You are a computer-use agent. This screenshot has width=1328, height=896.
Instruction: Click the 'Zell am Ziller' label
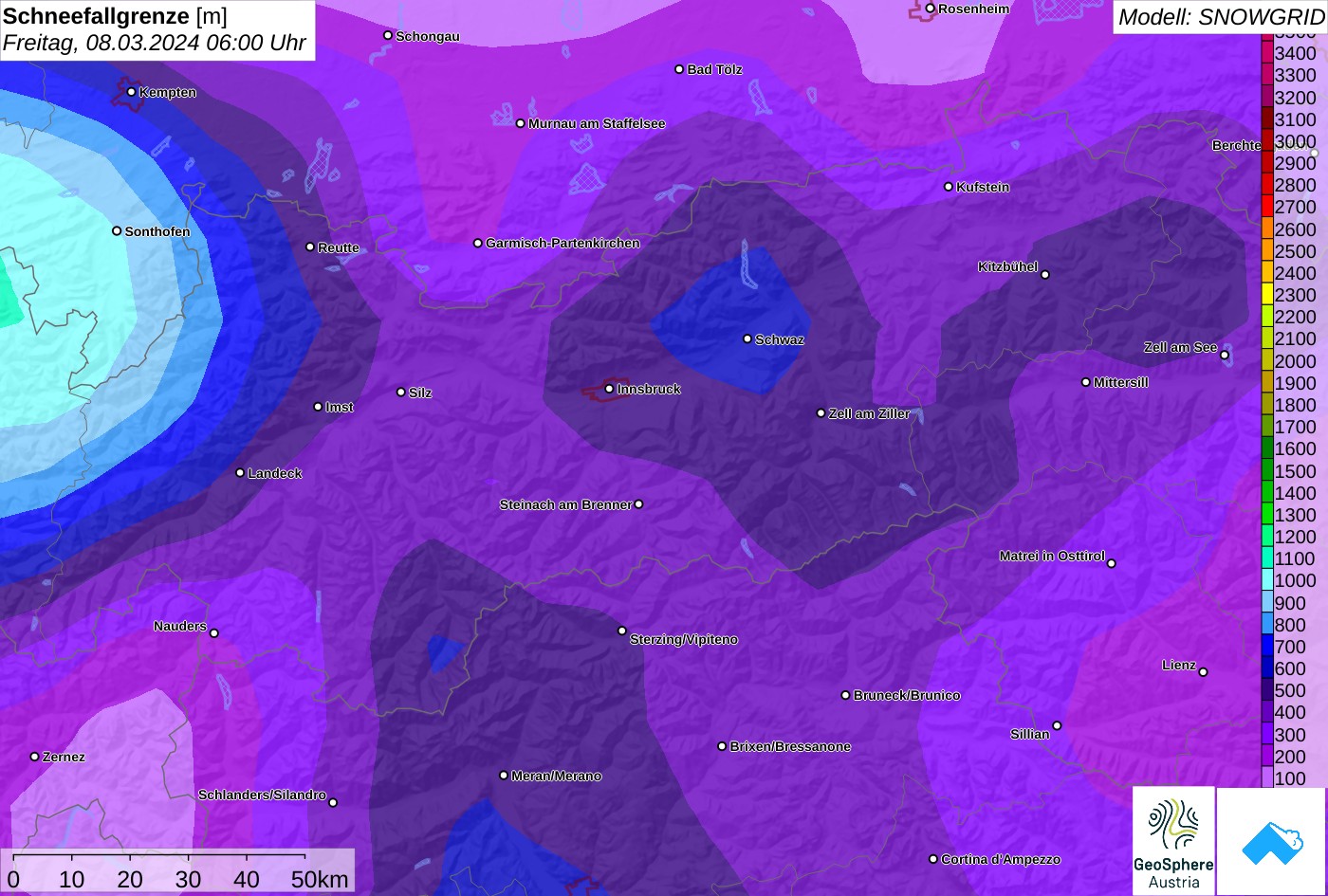pyautogui.click(x=870, y=414)
